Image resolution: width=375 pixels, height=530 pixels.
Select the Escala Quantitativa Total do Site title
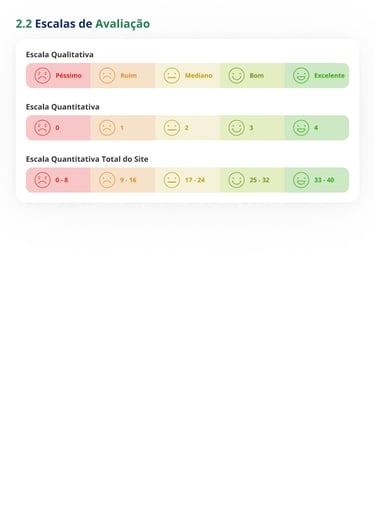(x=87, y=159)
